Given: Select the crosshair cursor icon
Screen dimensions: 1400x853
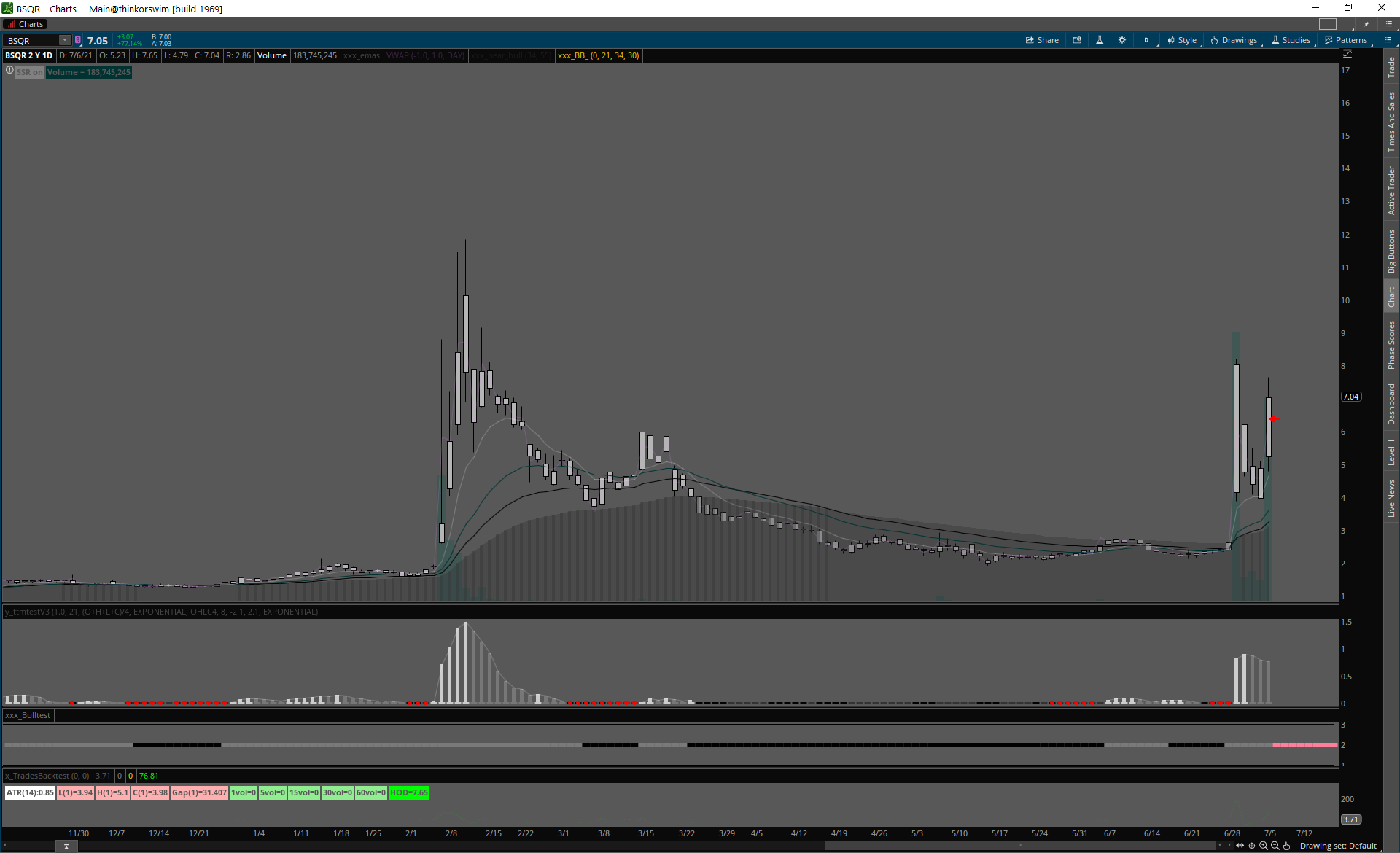Looking at the screenshot, I should tap(1252, 846).
